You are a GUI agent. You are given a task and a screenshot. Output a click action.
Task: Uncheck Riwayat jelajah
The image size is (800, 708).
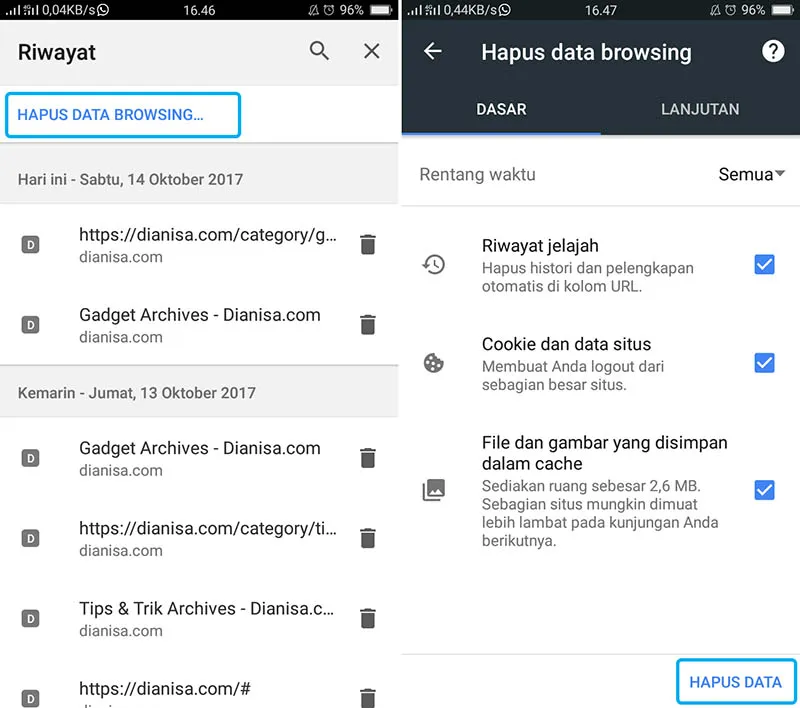[x=764, y=265]
